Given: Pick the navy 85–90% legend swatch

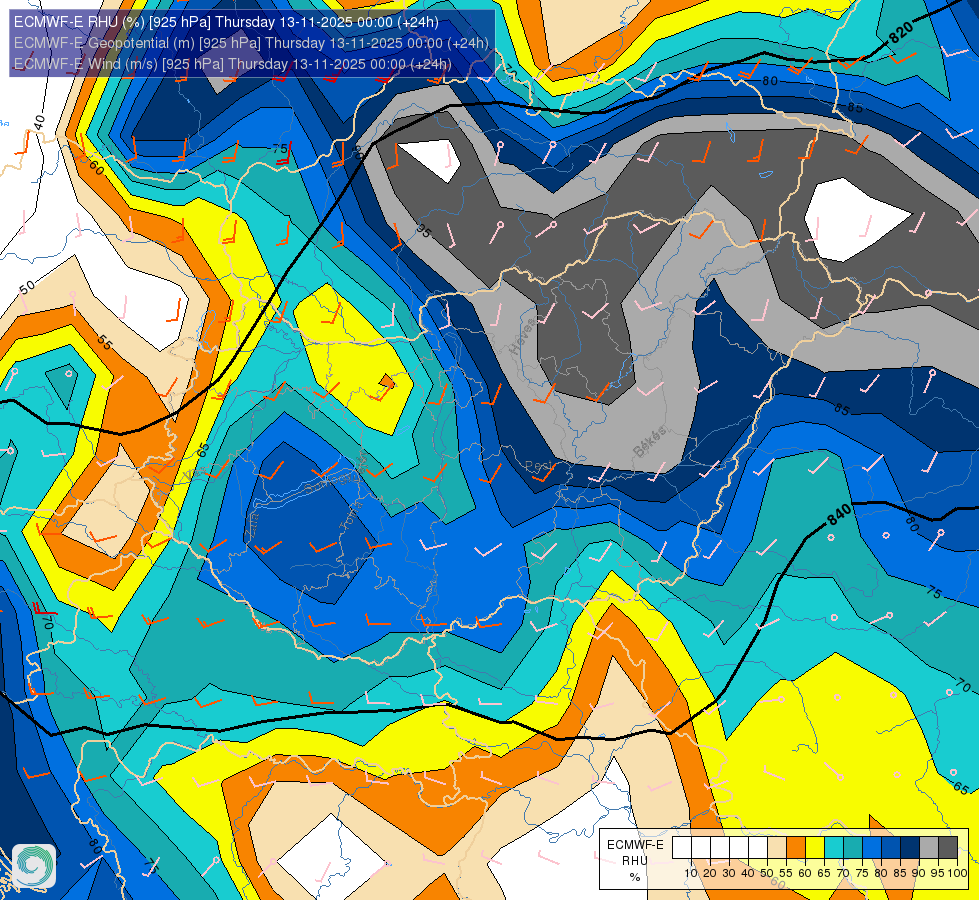Looking at the screenshot, I should 910,848.
